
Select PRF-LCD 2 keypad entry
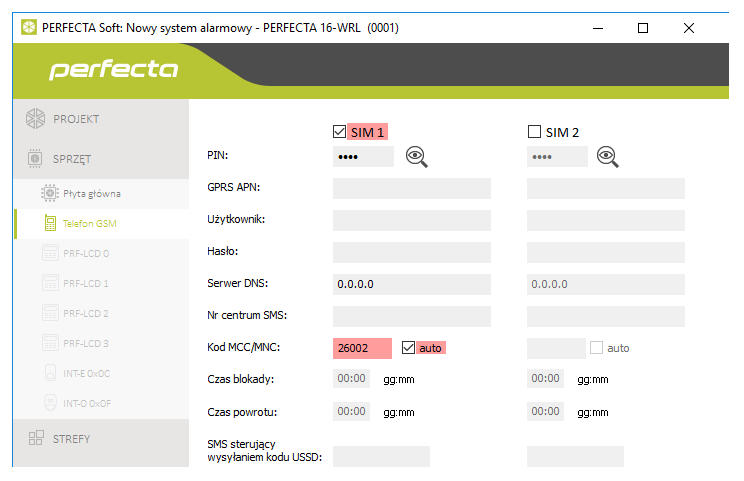click(x=101, y=314)
